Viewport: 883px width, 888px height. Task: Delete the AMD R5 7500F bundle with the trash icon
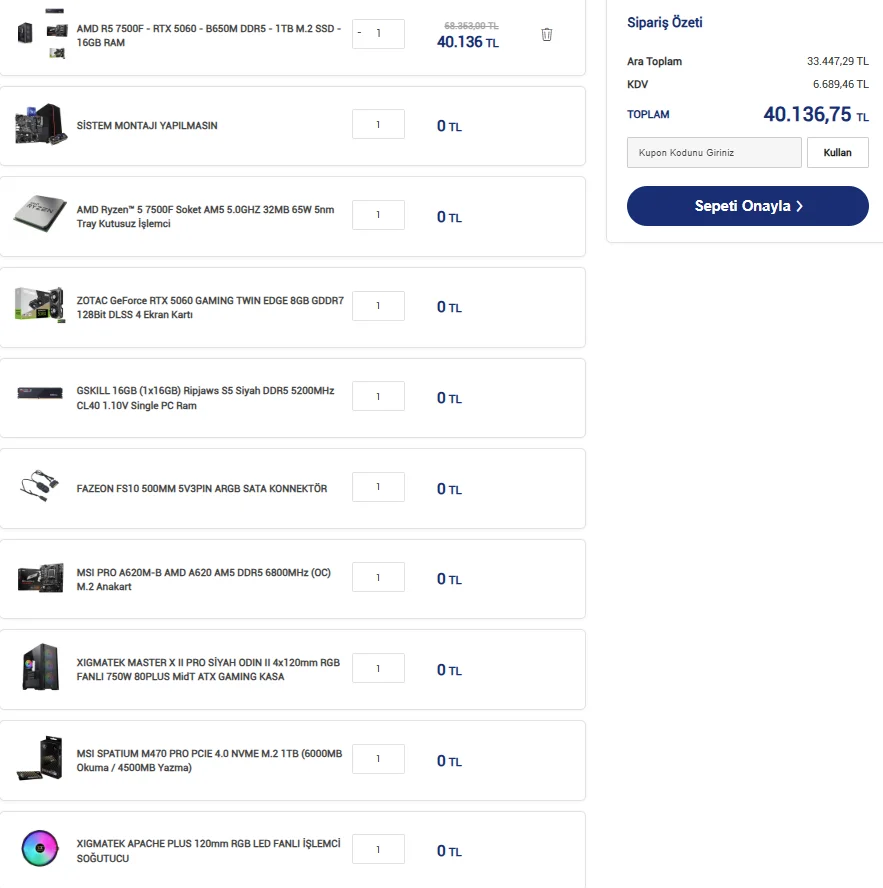click(x=546, y=34)
